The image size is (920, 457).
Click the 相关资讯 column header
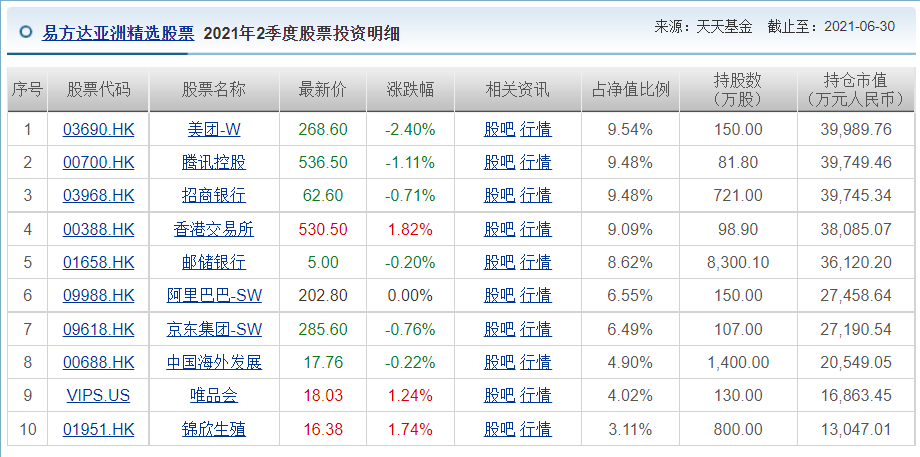[x=518, y=90]
